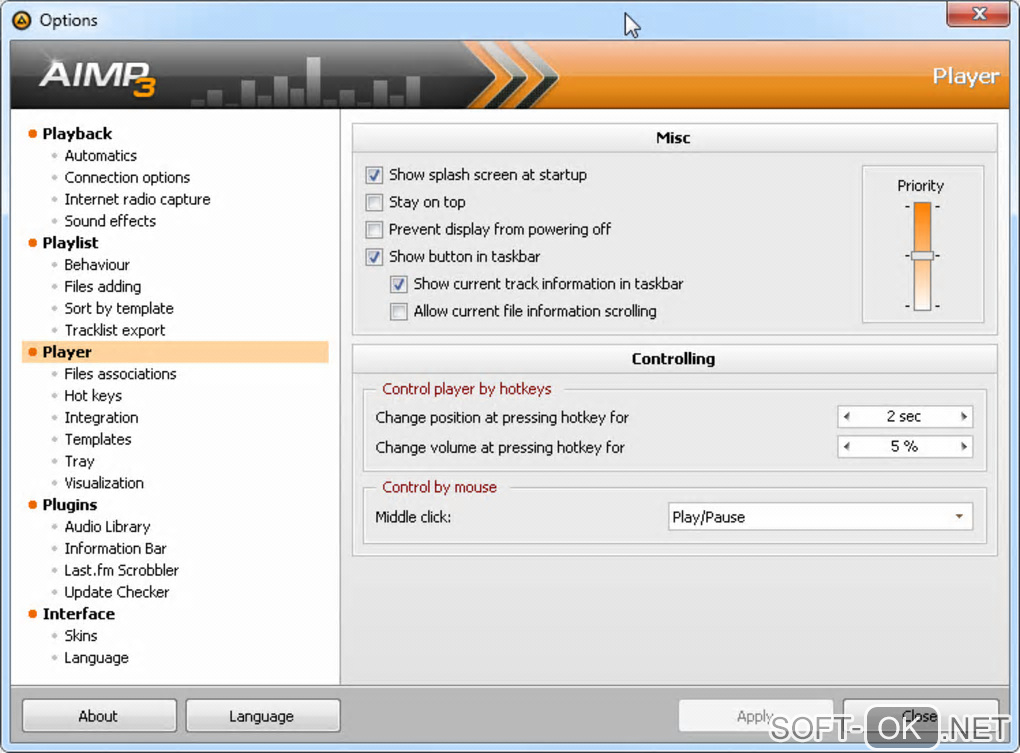
Task: Open Integration settings
Action: point(101,417)
